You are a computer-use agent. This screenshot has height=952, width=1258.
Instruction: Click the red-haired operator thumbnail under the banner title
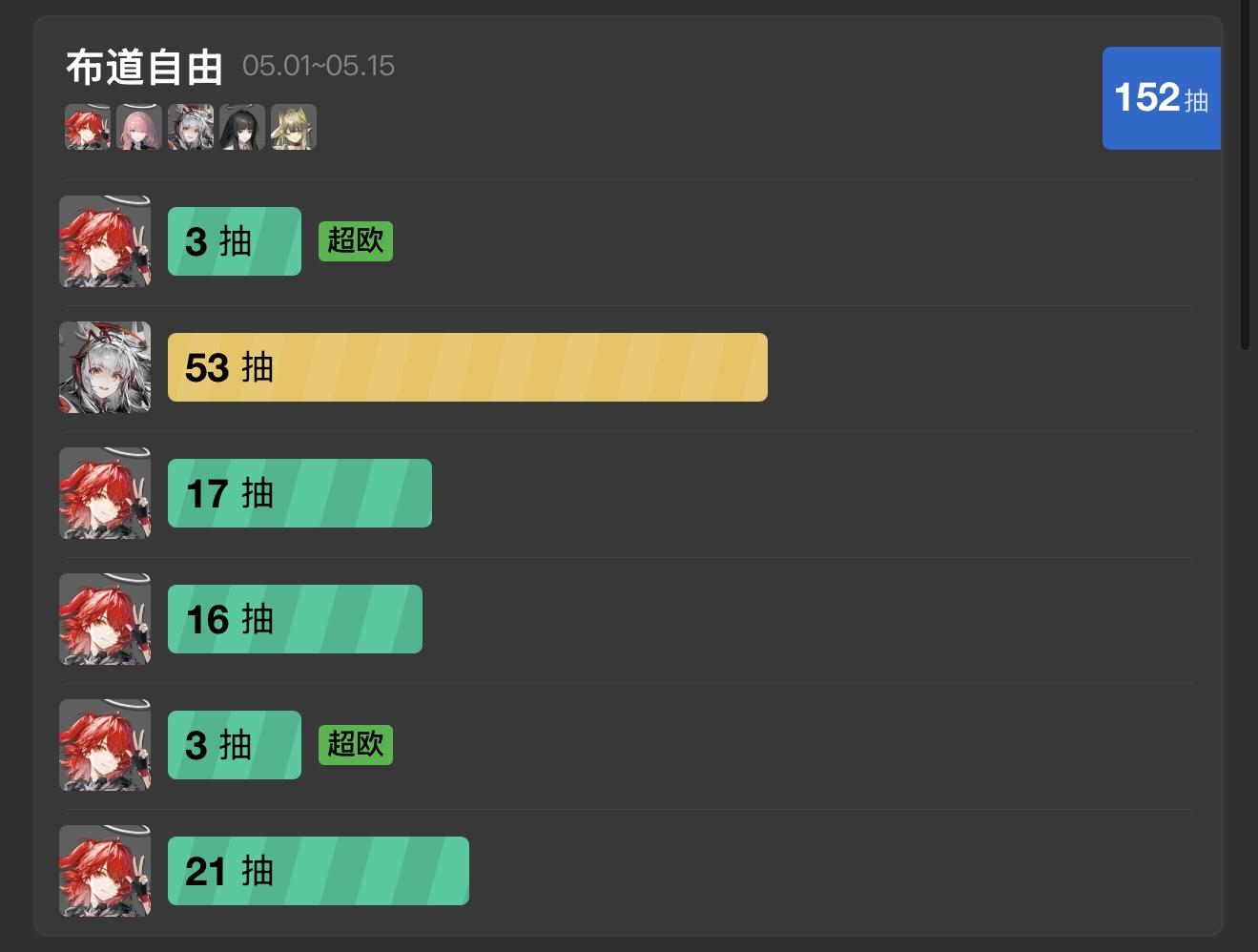coord(88,127)
